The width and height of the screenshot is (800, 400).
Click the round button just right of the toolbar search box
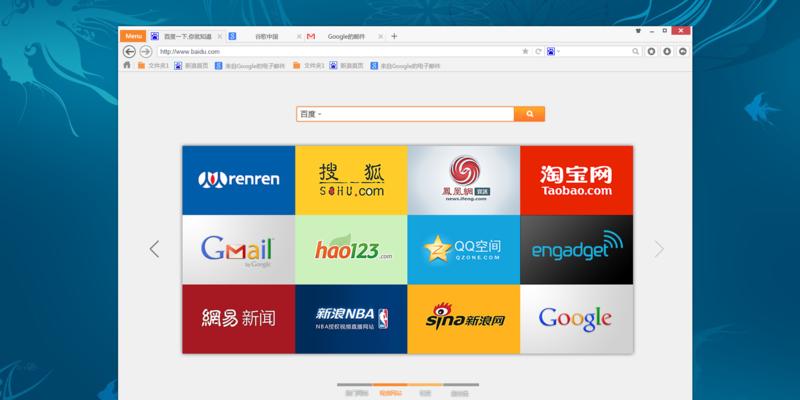[652, 52]
